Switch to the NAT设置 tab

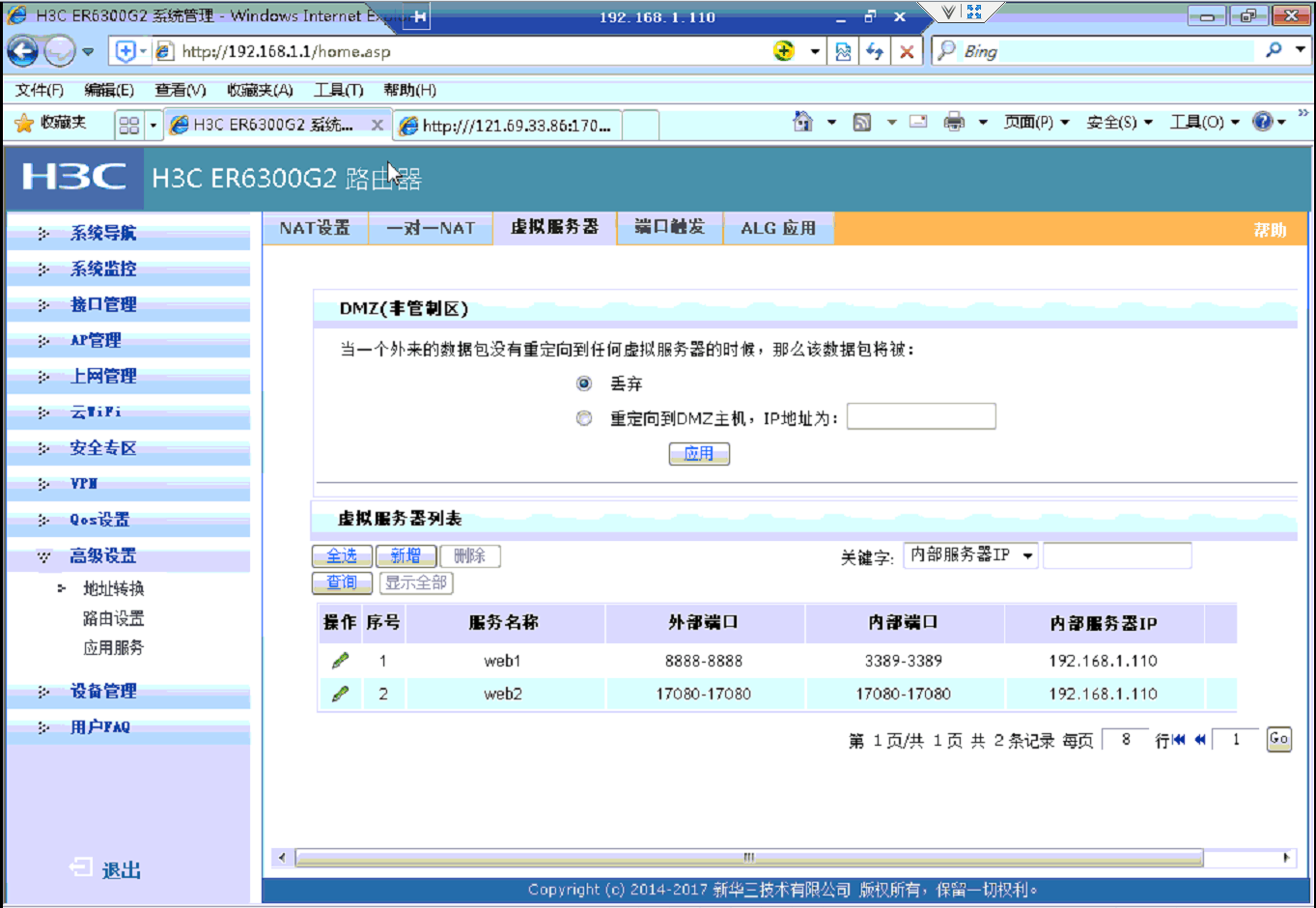[x=315, y=228]
